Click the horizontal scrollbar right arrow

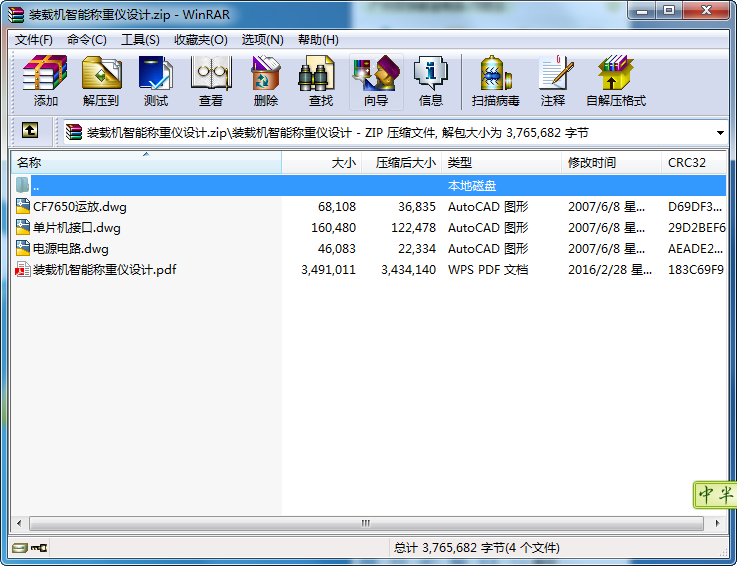(x=717, y=524)
